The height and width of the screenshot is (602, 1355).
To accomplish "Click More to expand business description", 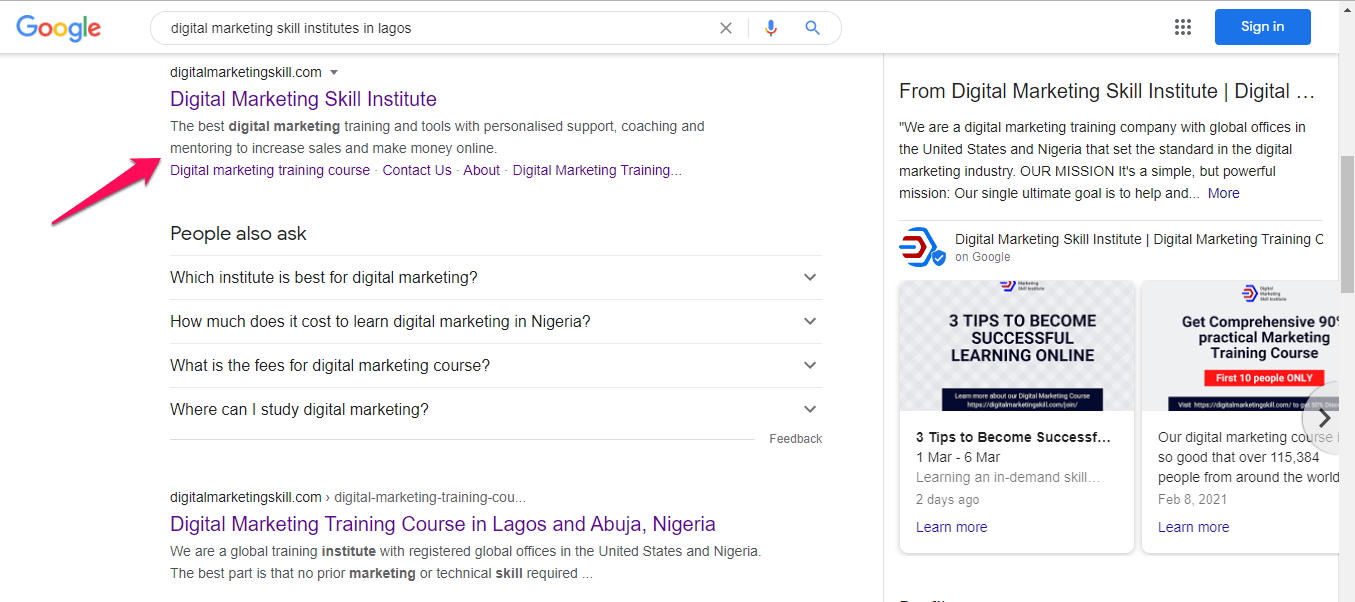I will 1223,193.
